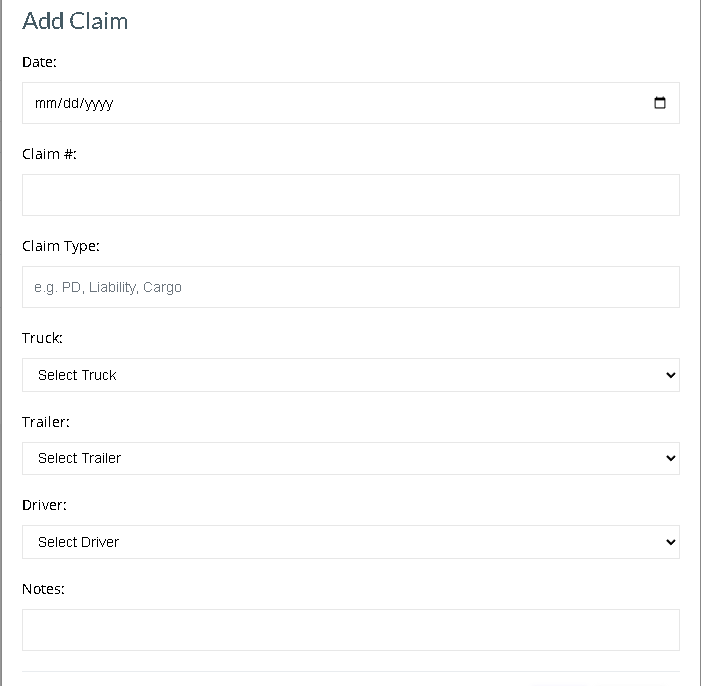Click the Driver: label text
The image size is (701, 686).
(44, 505)
